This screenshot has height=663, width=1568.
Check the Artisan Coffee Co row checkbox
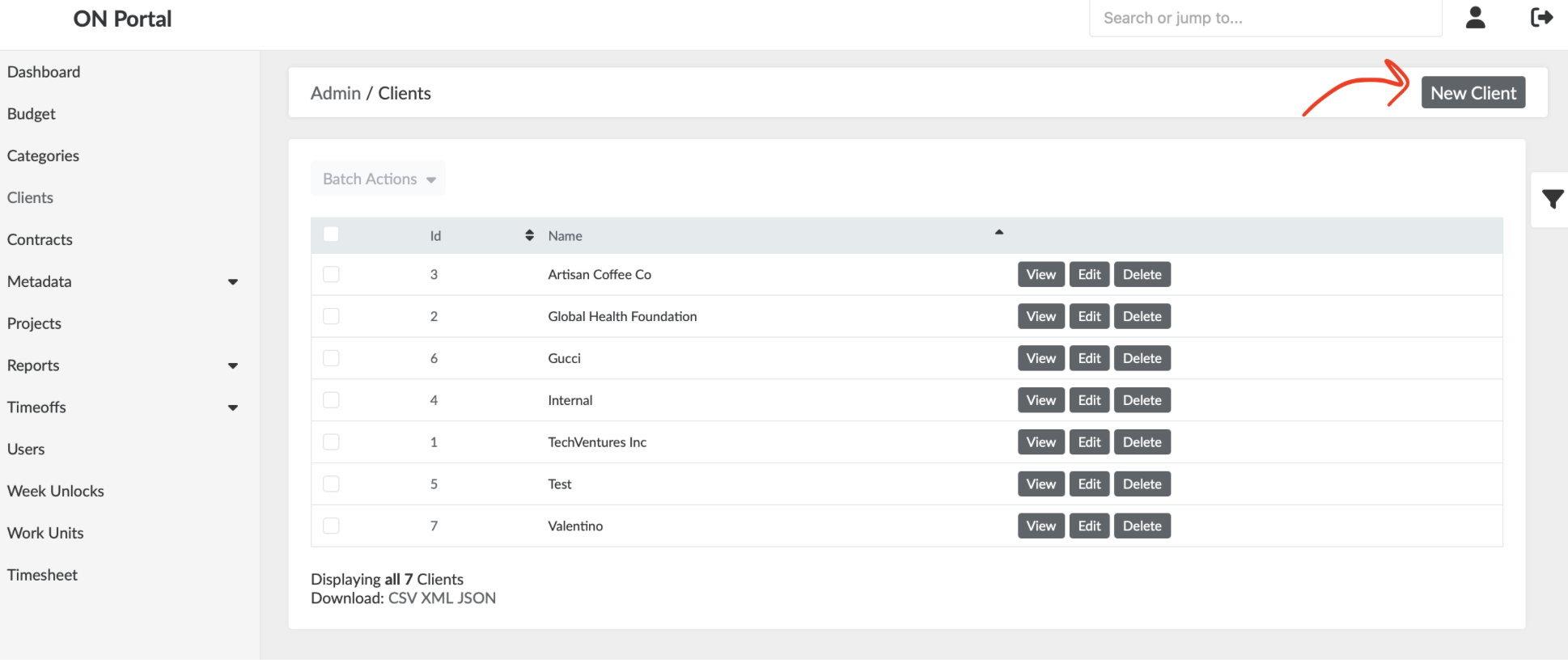coord(331,274)
